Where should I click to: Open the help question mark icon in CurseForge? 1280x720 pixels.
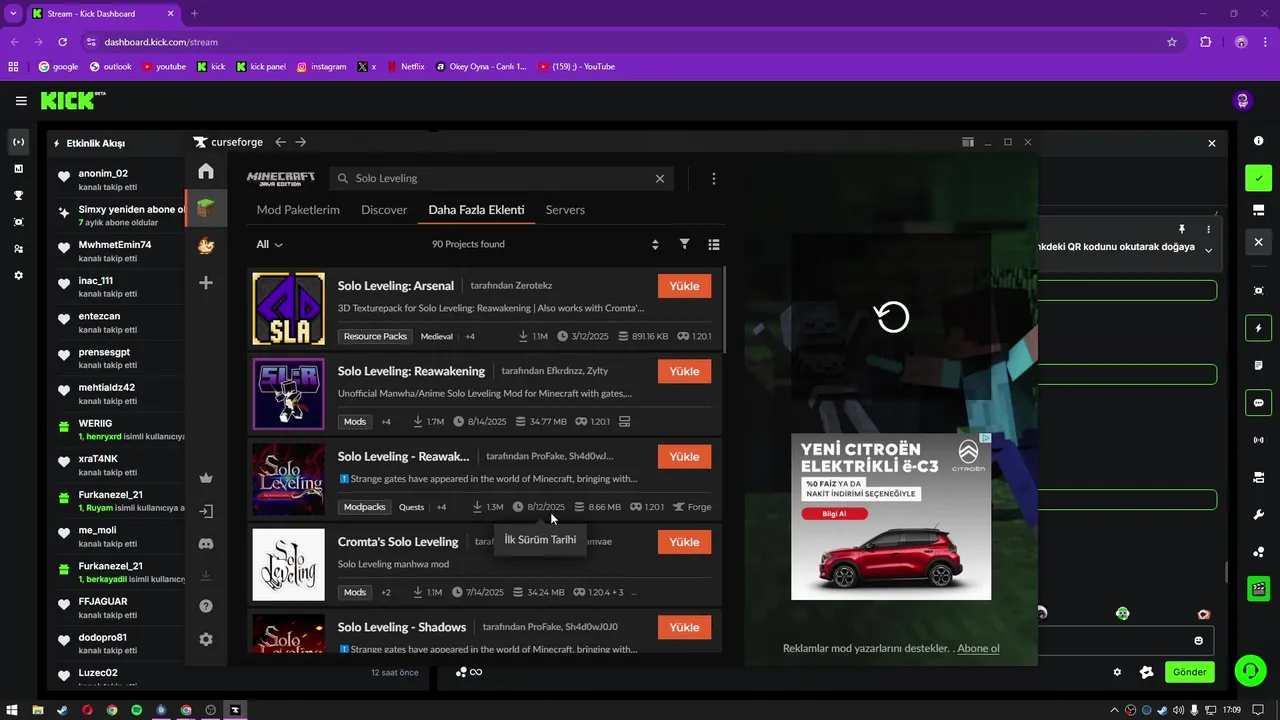click(x=206, y=606)
